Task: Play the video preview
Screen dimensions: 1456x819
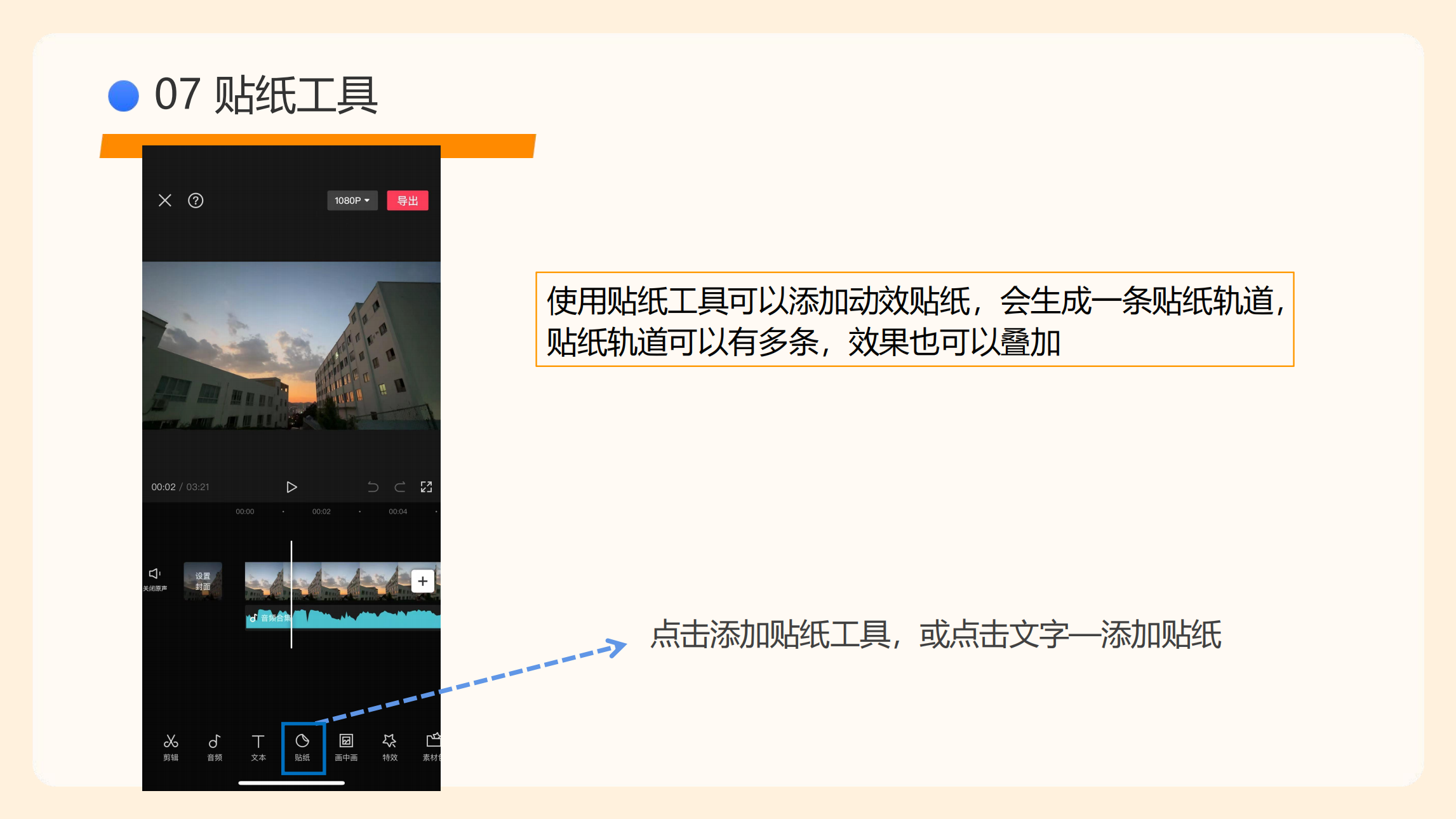Action: coord(291,487)
